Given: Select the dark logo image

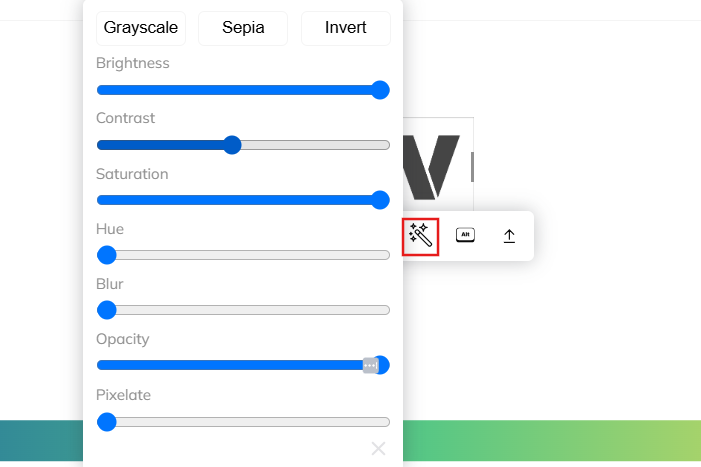Looking at the screenshot, I should [438, 165].
